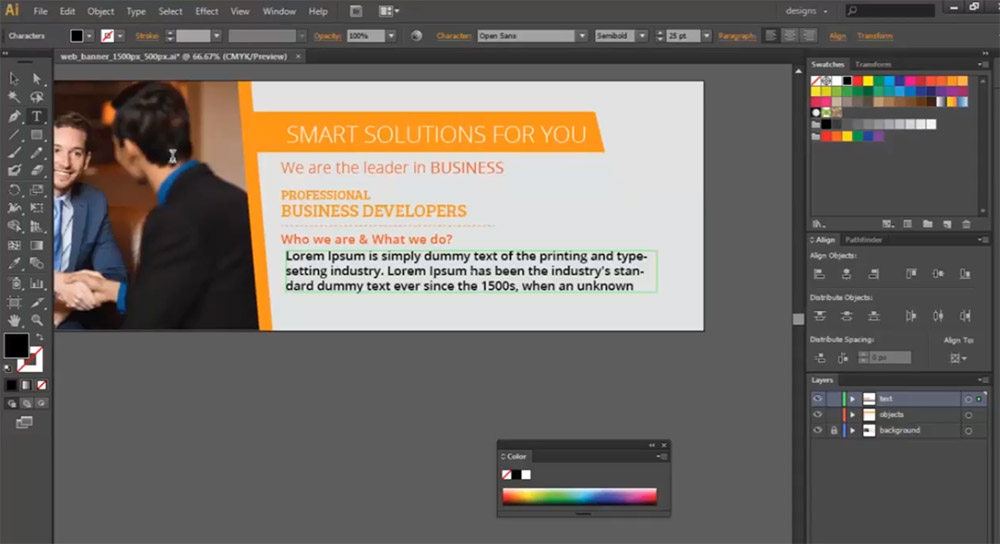Viewport: 1000px width, 544px height.
Task: Select the Line Segment tool
Action: pyautogui.click(x=14, y=135)
